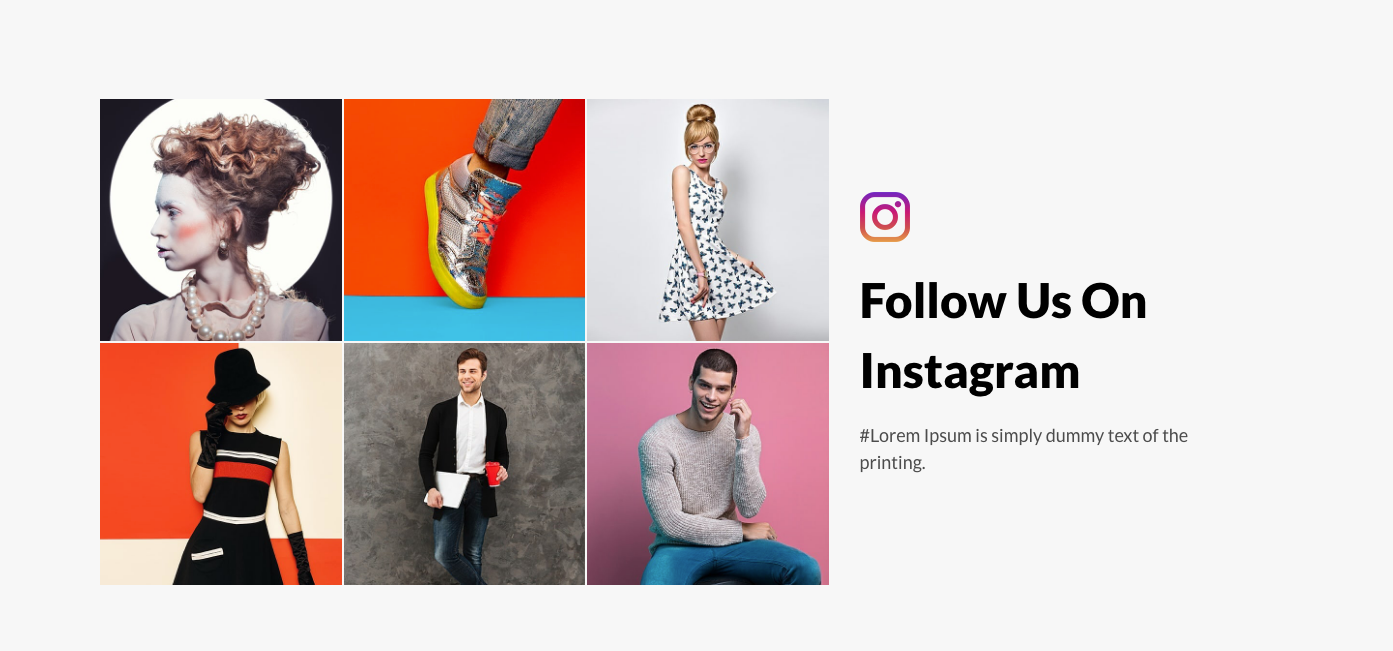The image size is (1393, 651).
Task: Click the black hat on the woman
Action: click(x=238, y=375)
